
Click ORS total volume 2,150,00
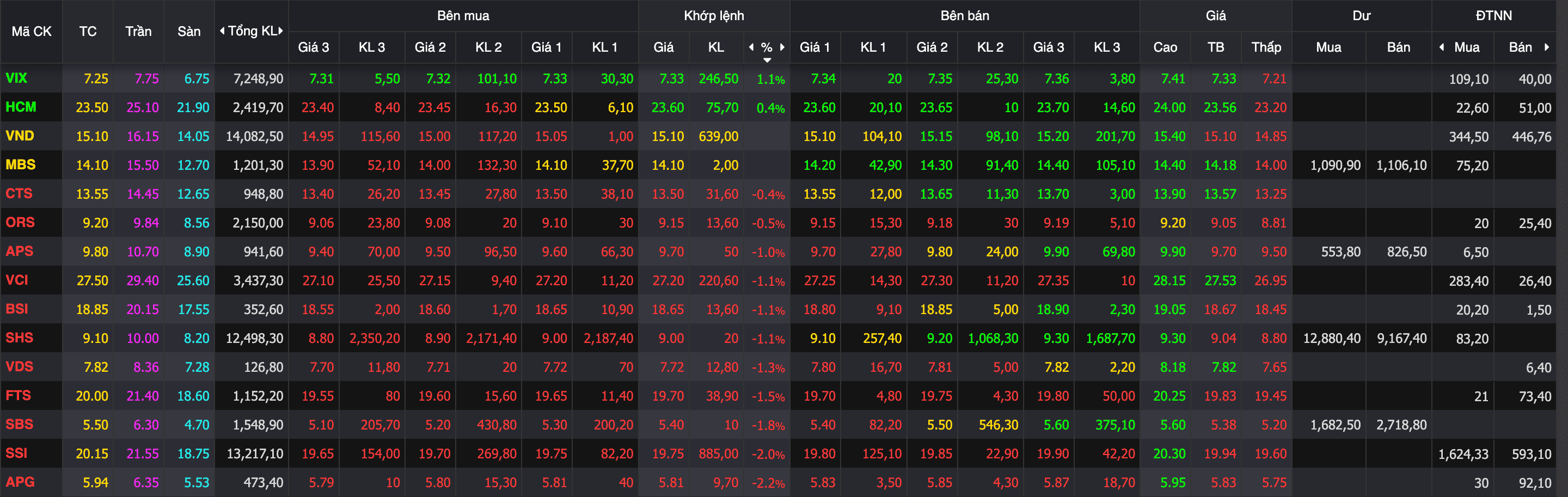point(258,223)
